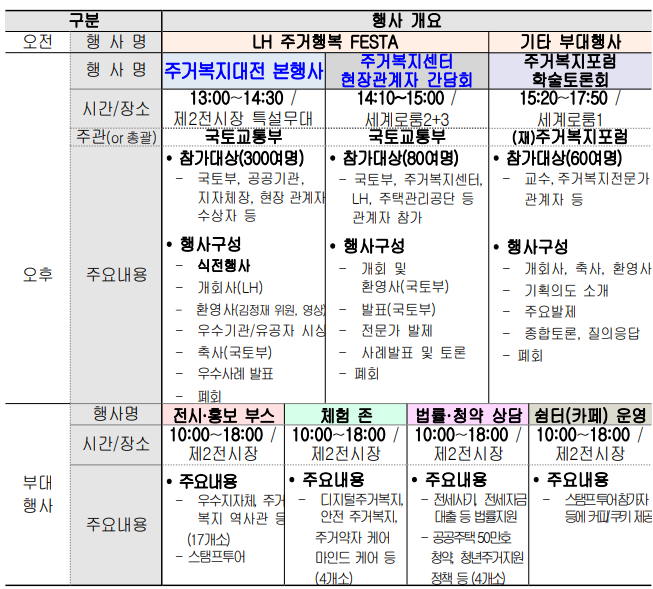653x589 pixels.
Task: Click '교수, 주거복지전문가' line
Action: point(587,179)
